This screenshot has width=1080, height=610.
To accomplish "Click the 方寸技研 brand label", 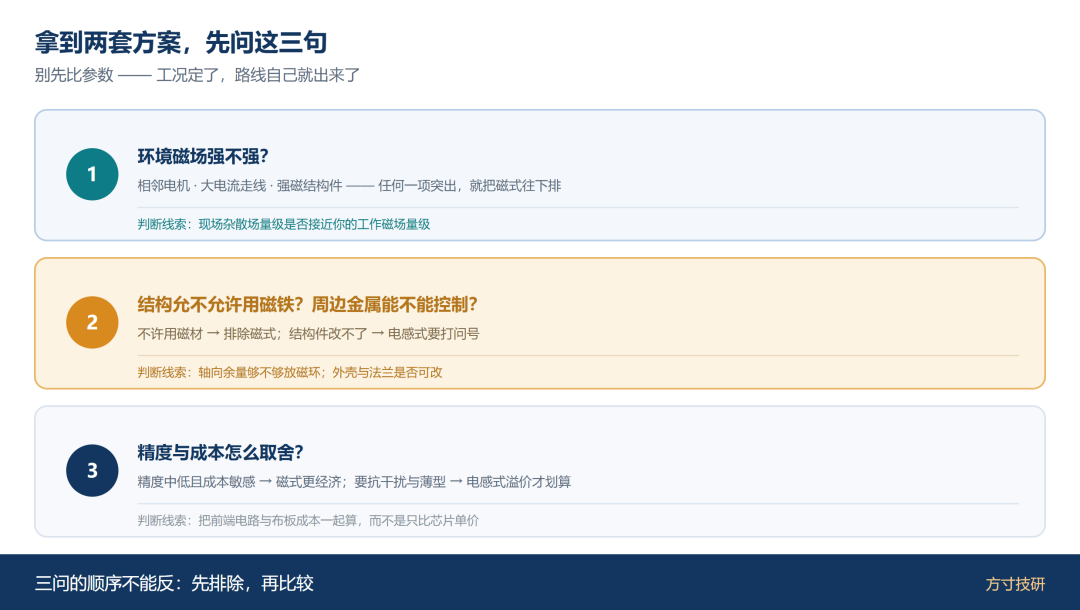I will point(1015,584).
